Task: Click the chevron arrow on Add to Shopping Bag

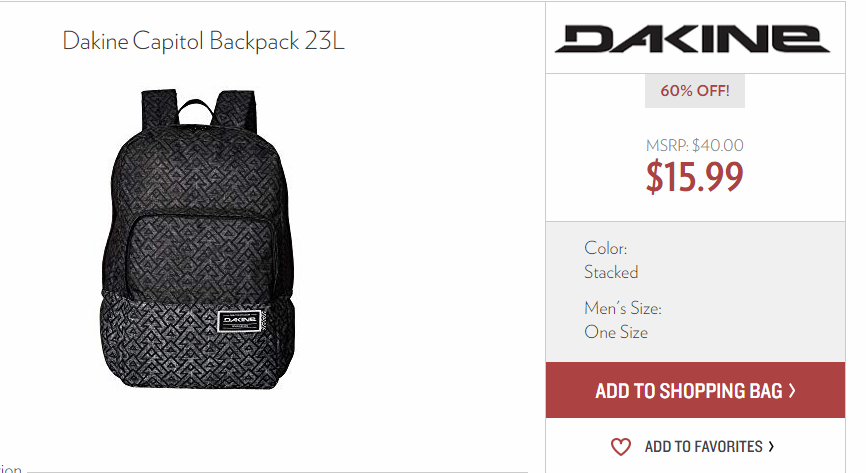Action: 792,391
